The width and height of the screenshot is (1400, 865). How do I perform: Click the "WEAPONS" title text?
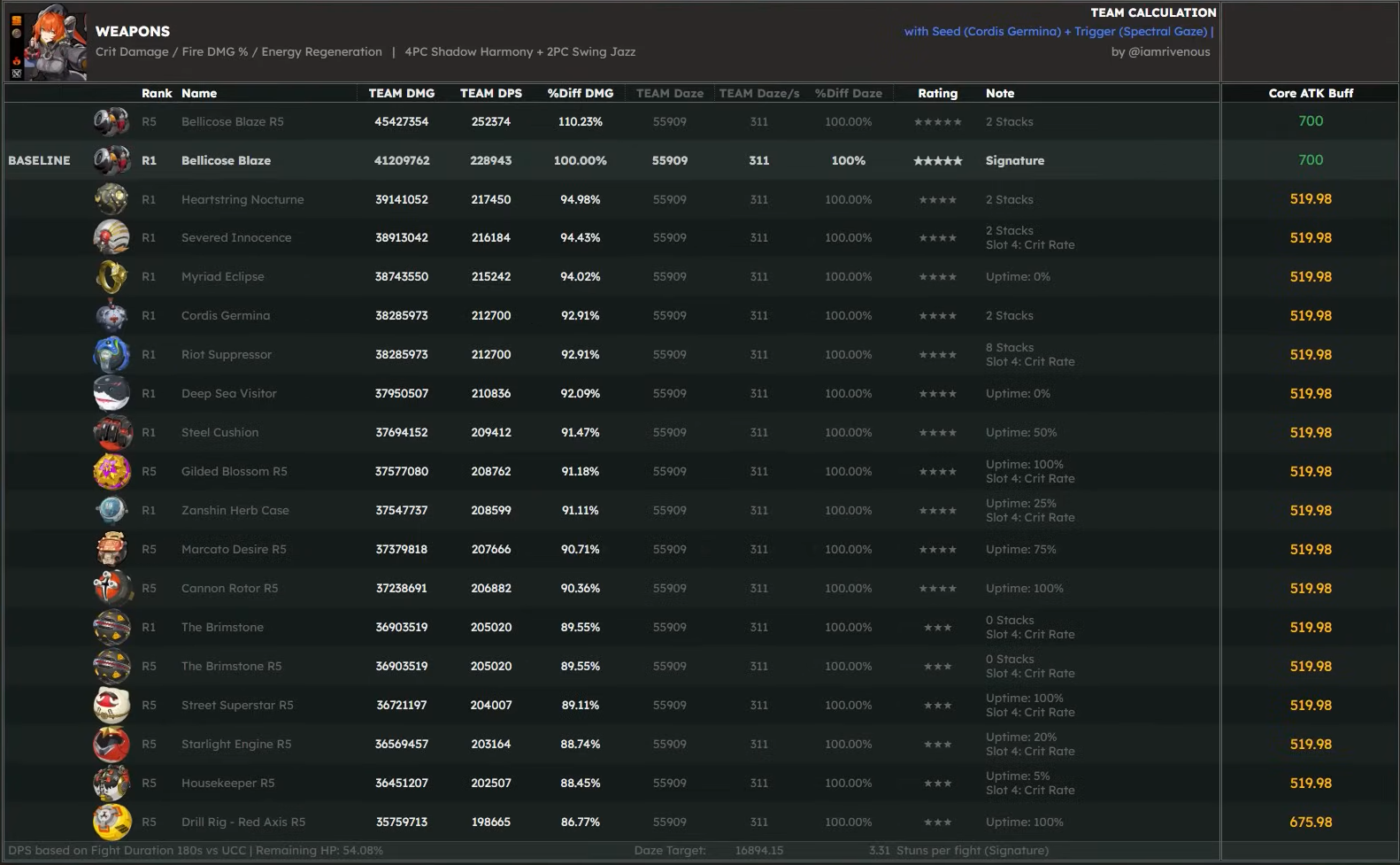[133, 31]
